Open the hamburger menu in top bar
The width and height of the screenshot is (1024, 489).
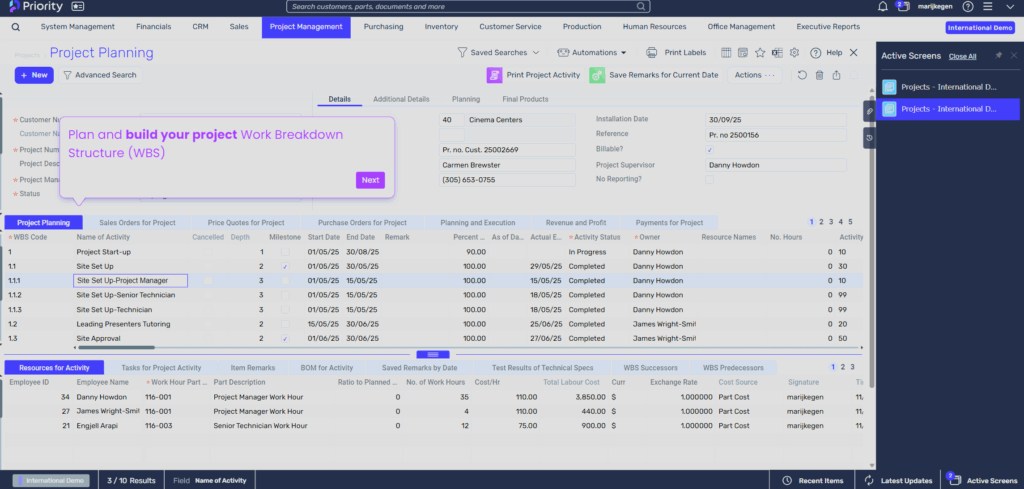(987, 7)
